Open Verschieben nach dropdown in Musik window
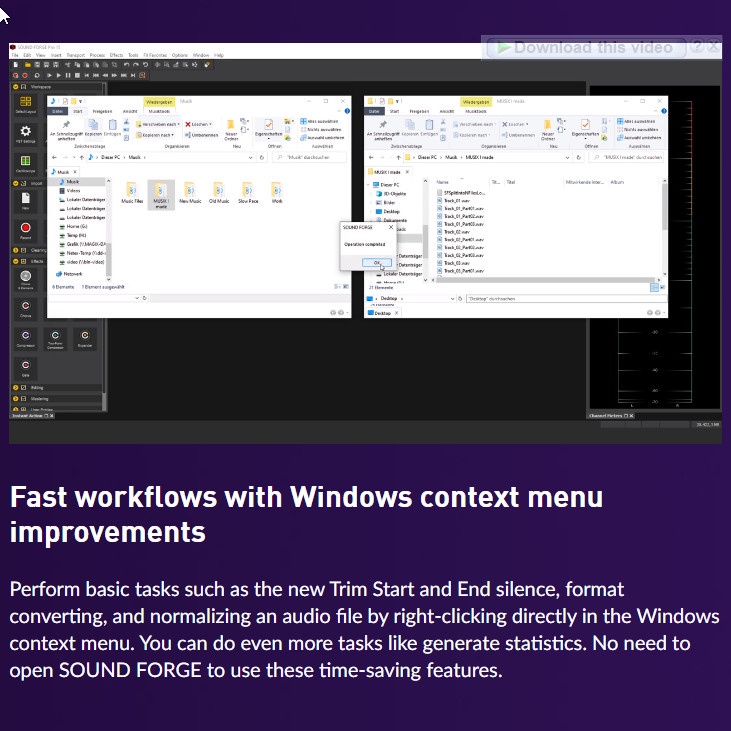The width and height of the screenshot is (731, 731). (x=158, y=124)
